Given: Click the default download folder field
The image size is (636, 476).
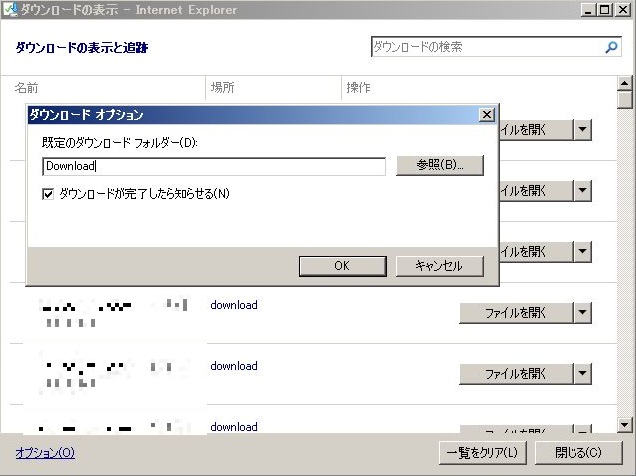Looking at the screenshot, I should pyautogui.click(x=214, y=166).
